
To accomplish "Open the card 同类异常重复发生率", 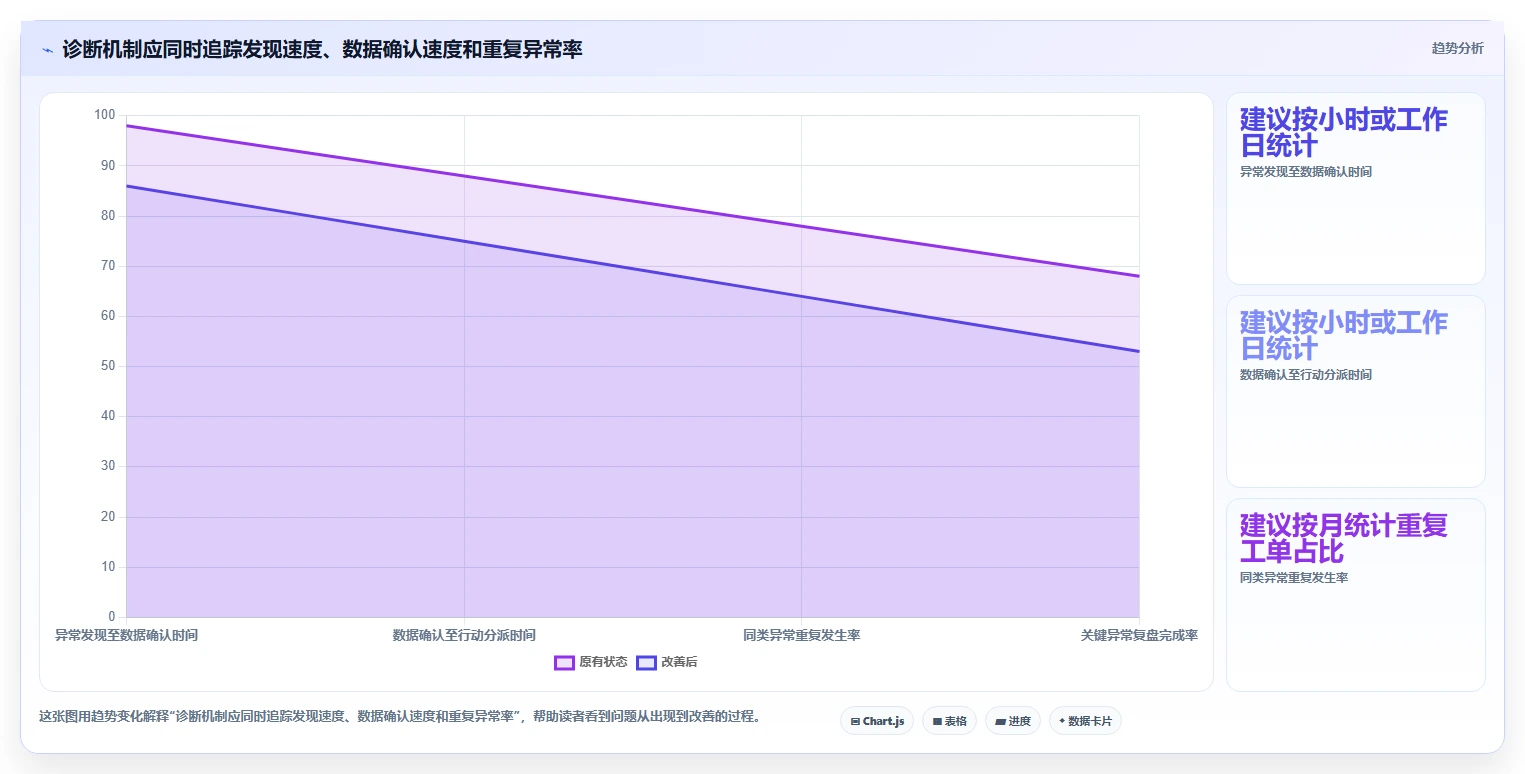I will (x=1355, y=594).
